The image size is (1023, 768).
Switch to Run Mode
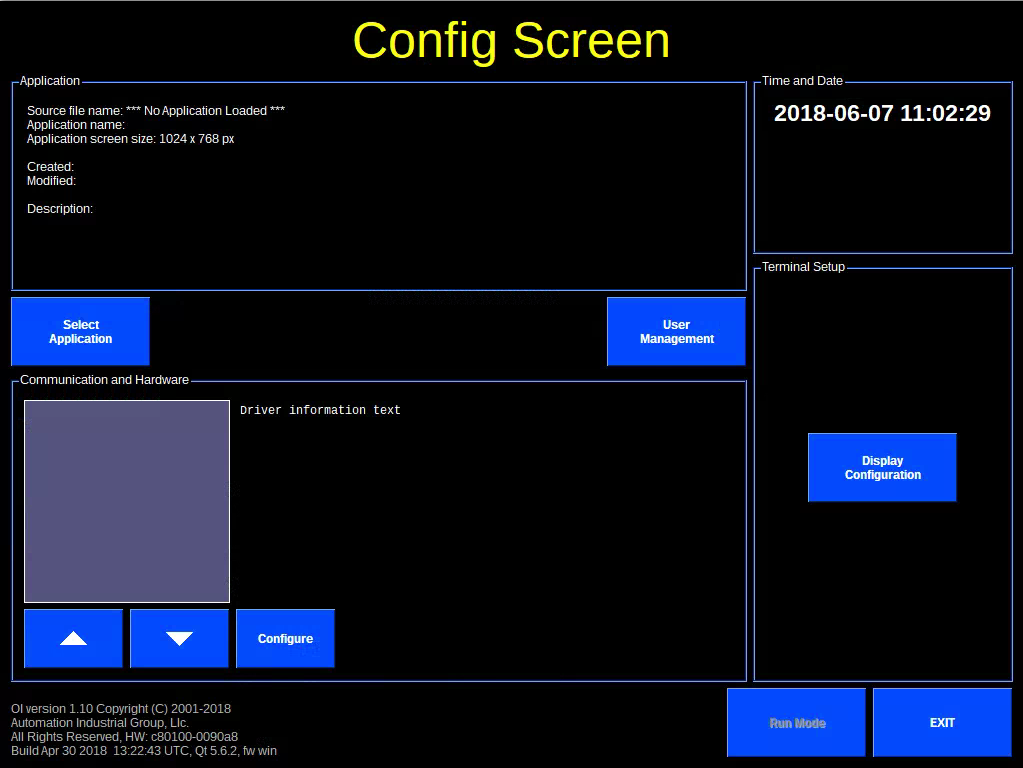796,723
